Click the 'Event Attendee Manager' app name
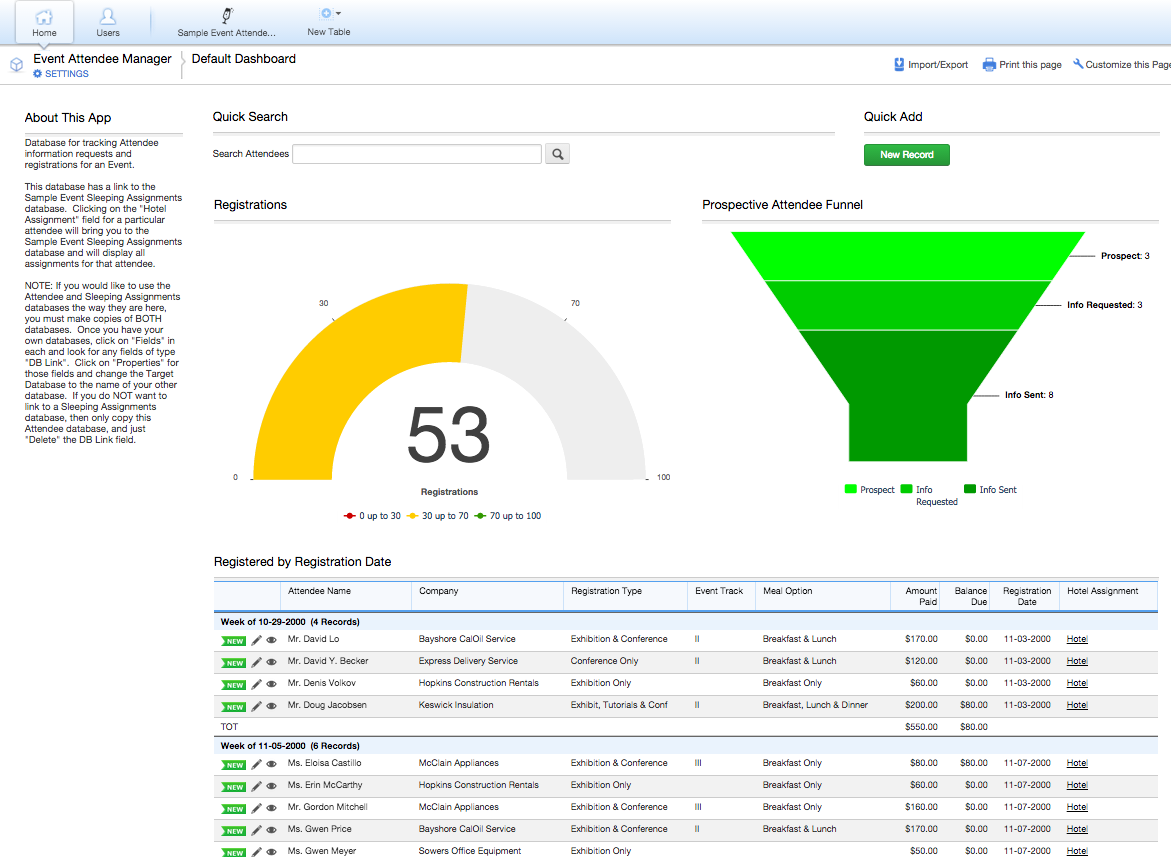Viewport: 1171px width, 857px height. [102, 59]
